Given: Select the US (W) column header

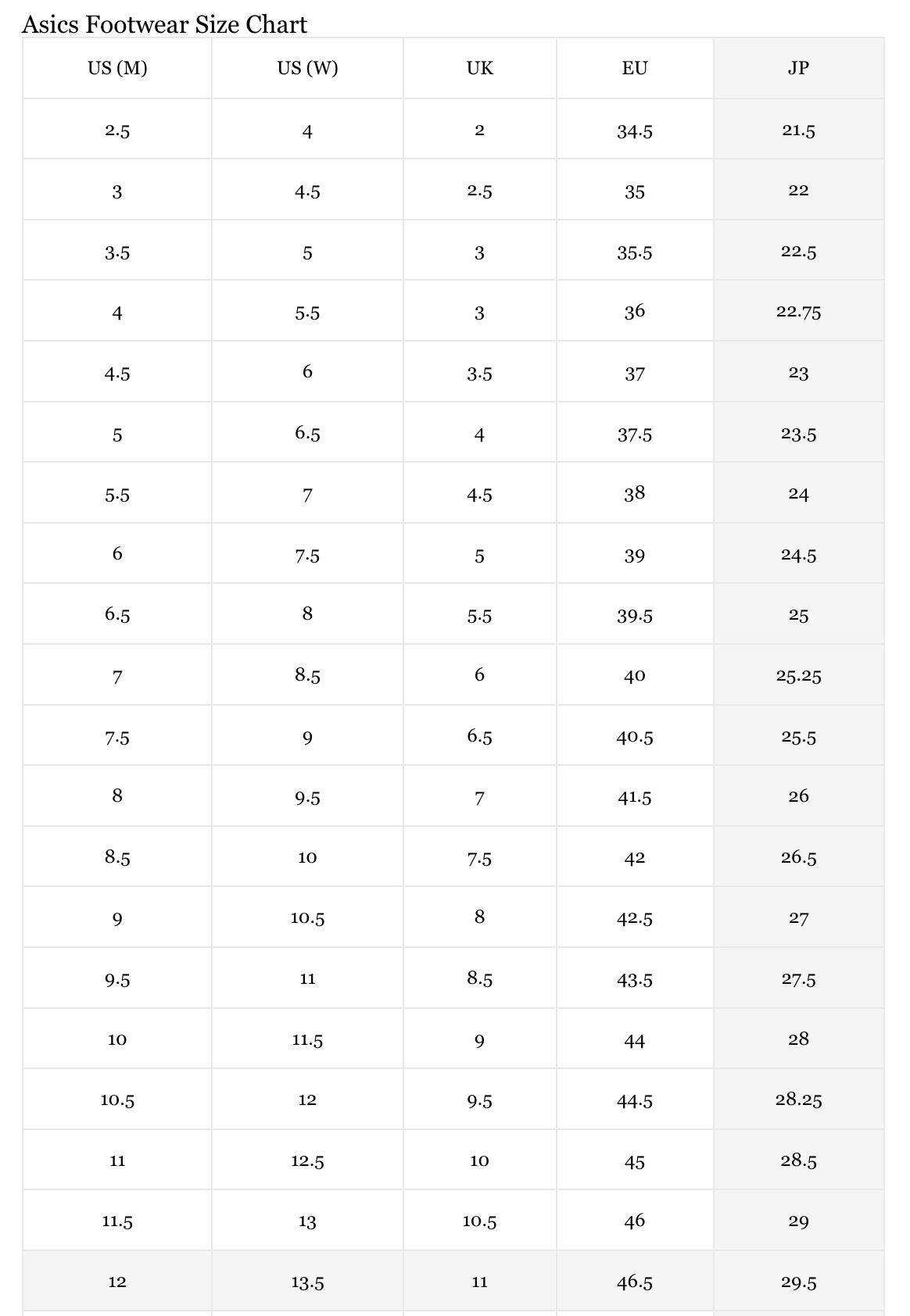Looking at the screenshot, I should pos(307,68).
